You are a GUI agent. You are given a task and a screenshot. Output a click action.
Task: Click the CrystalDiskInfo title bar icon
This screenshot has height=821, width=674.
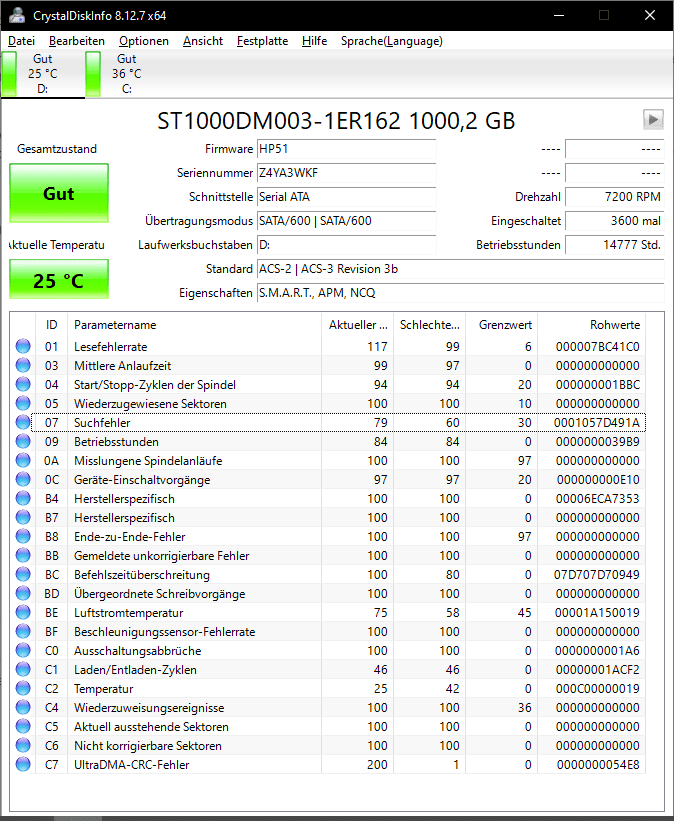pos(17,15)
